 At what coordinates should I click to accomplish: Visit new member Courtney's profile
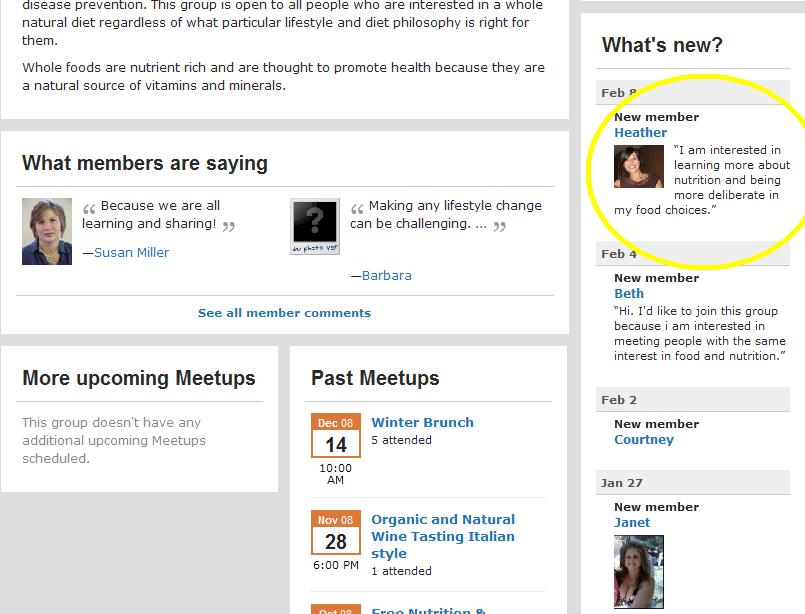(644, 440)
